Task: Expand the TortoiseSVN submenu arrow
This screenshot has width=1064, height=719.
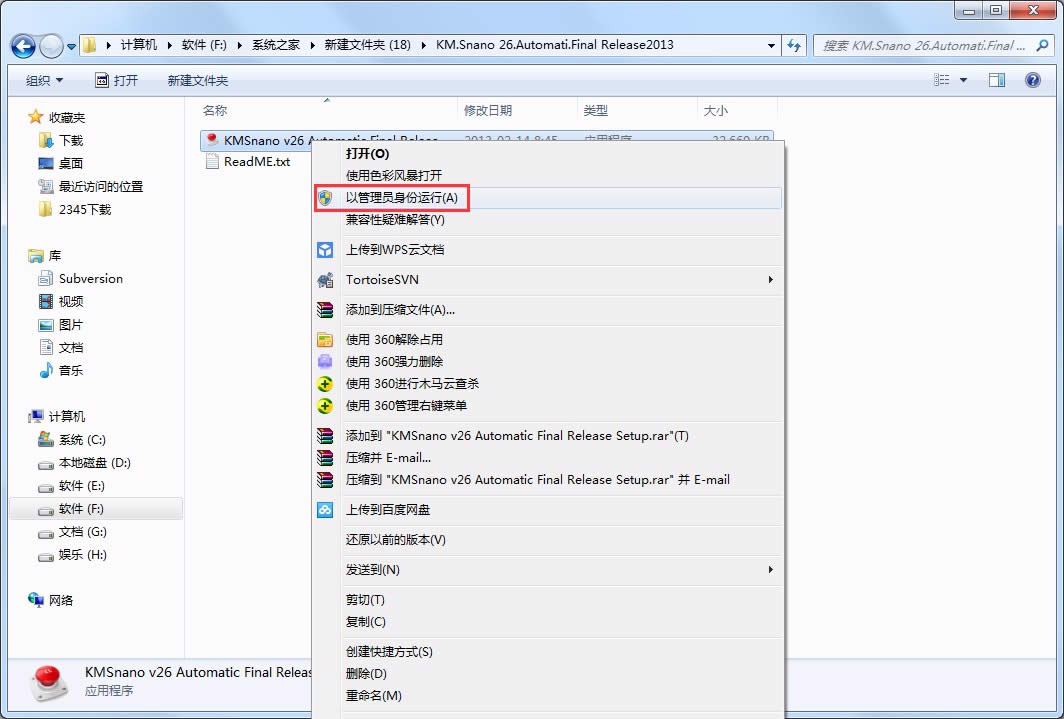Action: pos(768,280)
